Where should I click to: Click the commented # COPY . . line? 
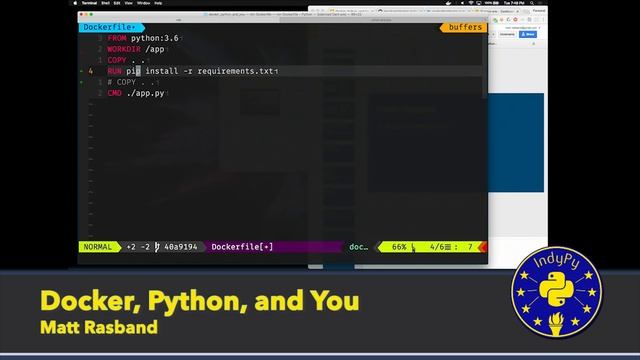(131, 82)
